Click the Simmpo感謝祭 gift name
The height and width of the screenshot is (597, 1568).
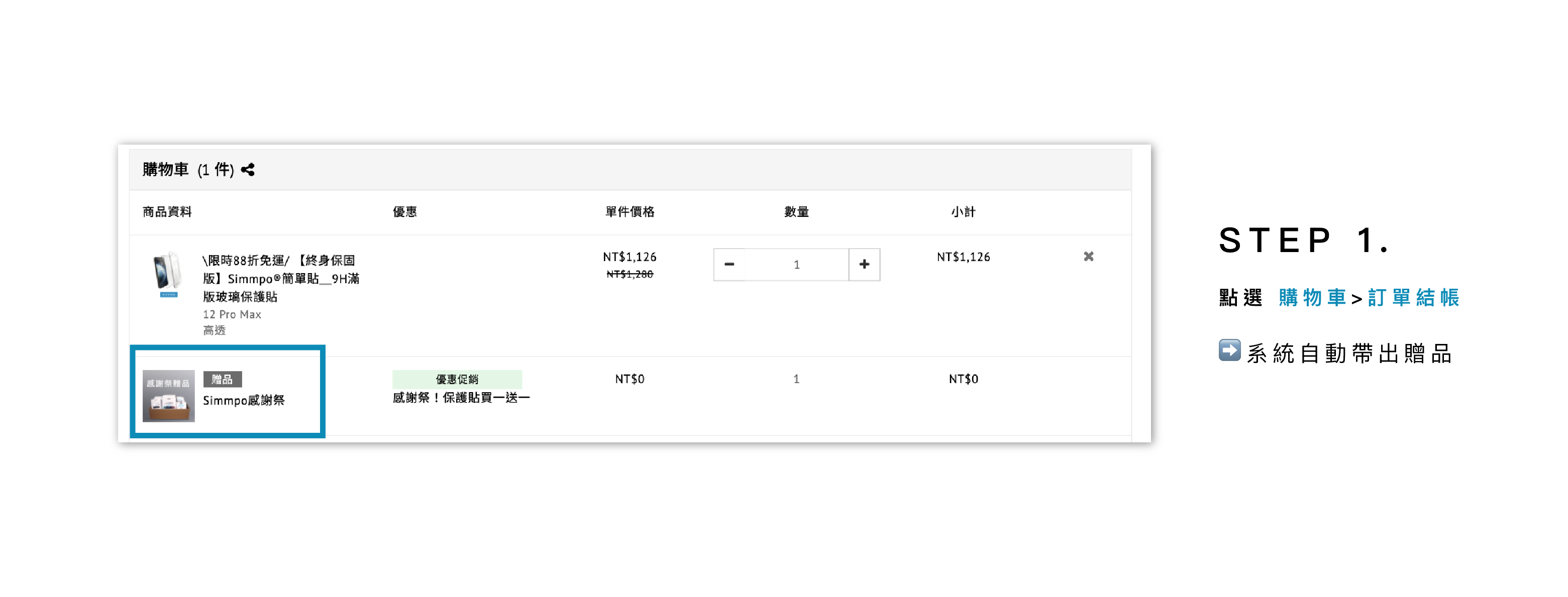coord(244,401)
